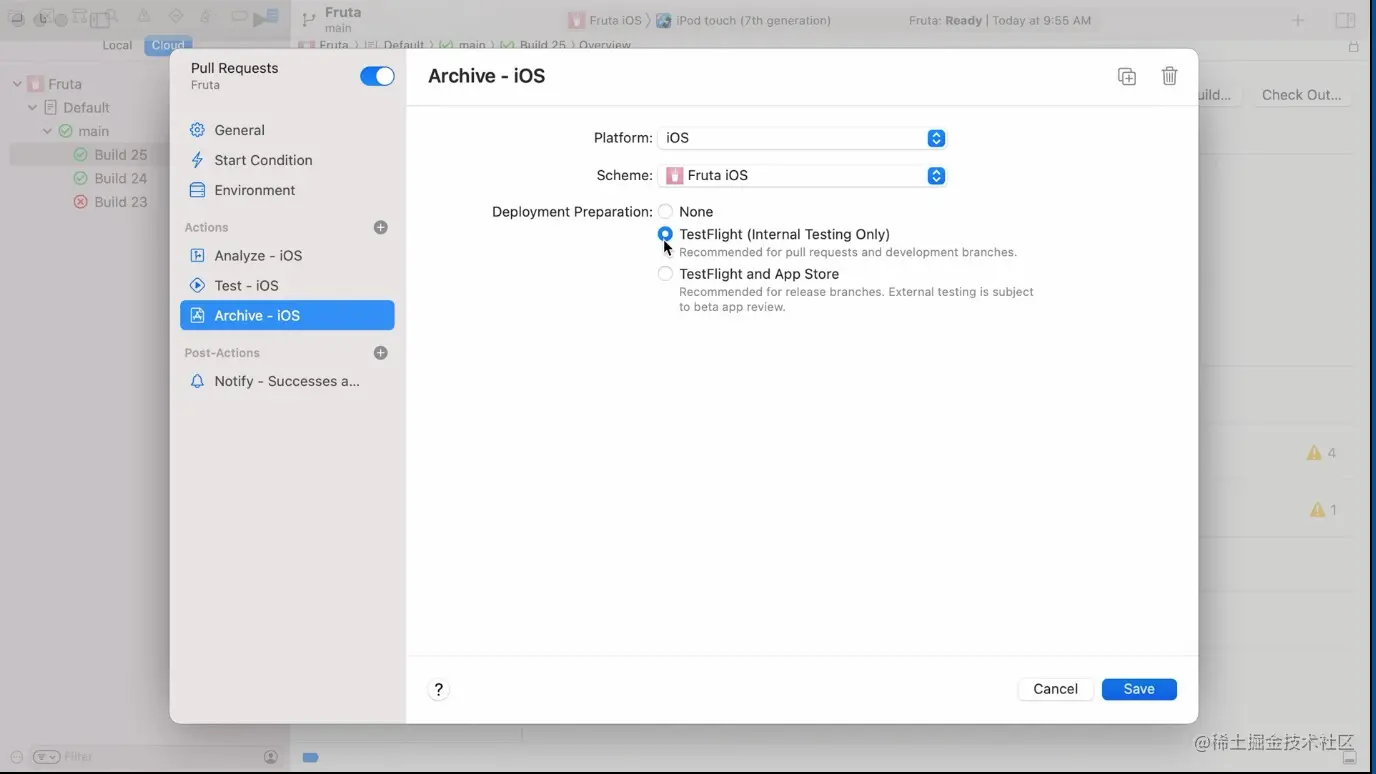Click iPod touch (7th generation) destination
Image resolution: width=1376 pixels, height=774 pixels.
743,20
